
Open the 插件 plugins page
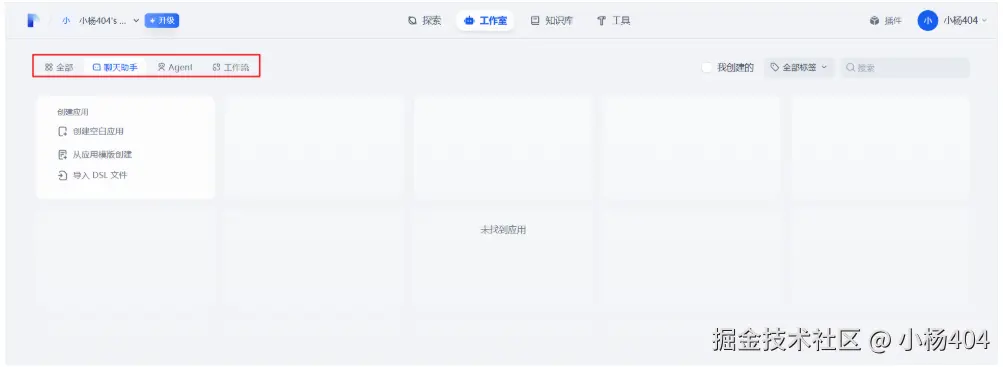pyautogui.click(x=886, y=20)
